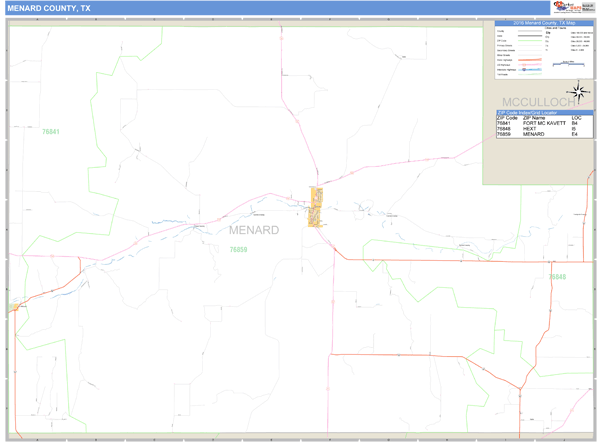600x442 pixels.
Task: Click the MCCULLOCH county name label
Action: click(539, 102)
